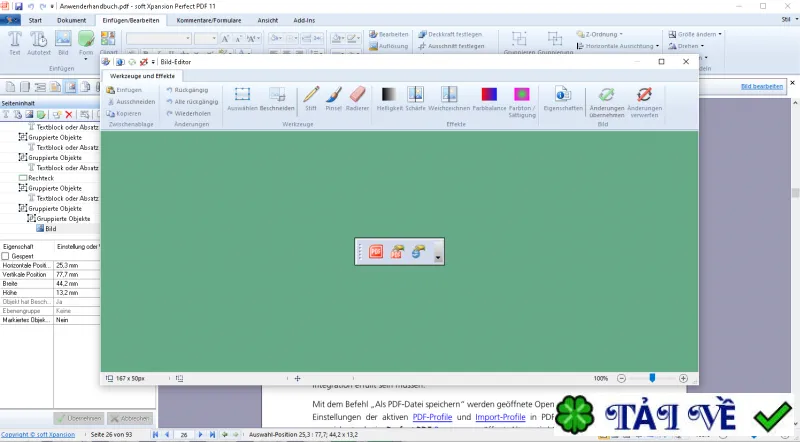Open Horizontale Ausrichtung dropdown
Image resolution: width=800 pixels, height=442 pixels.
617,46
